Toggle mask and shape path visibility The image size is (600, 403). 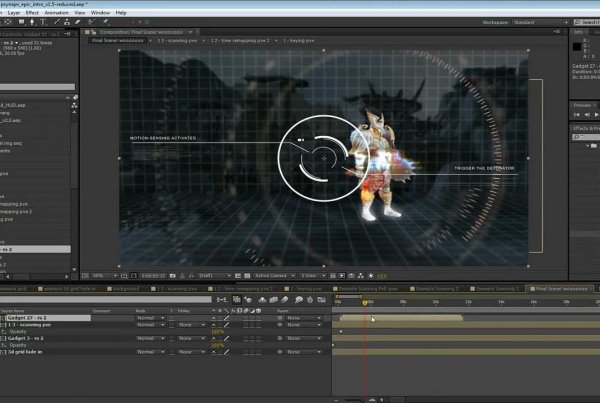click(133, 276)
